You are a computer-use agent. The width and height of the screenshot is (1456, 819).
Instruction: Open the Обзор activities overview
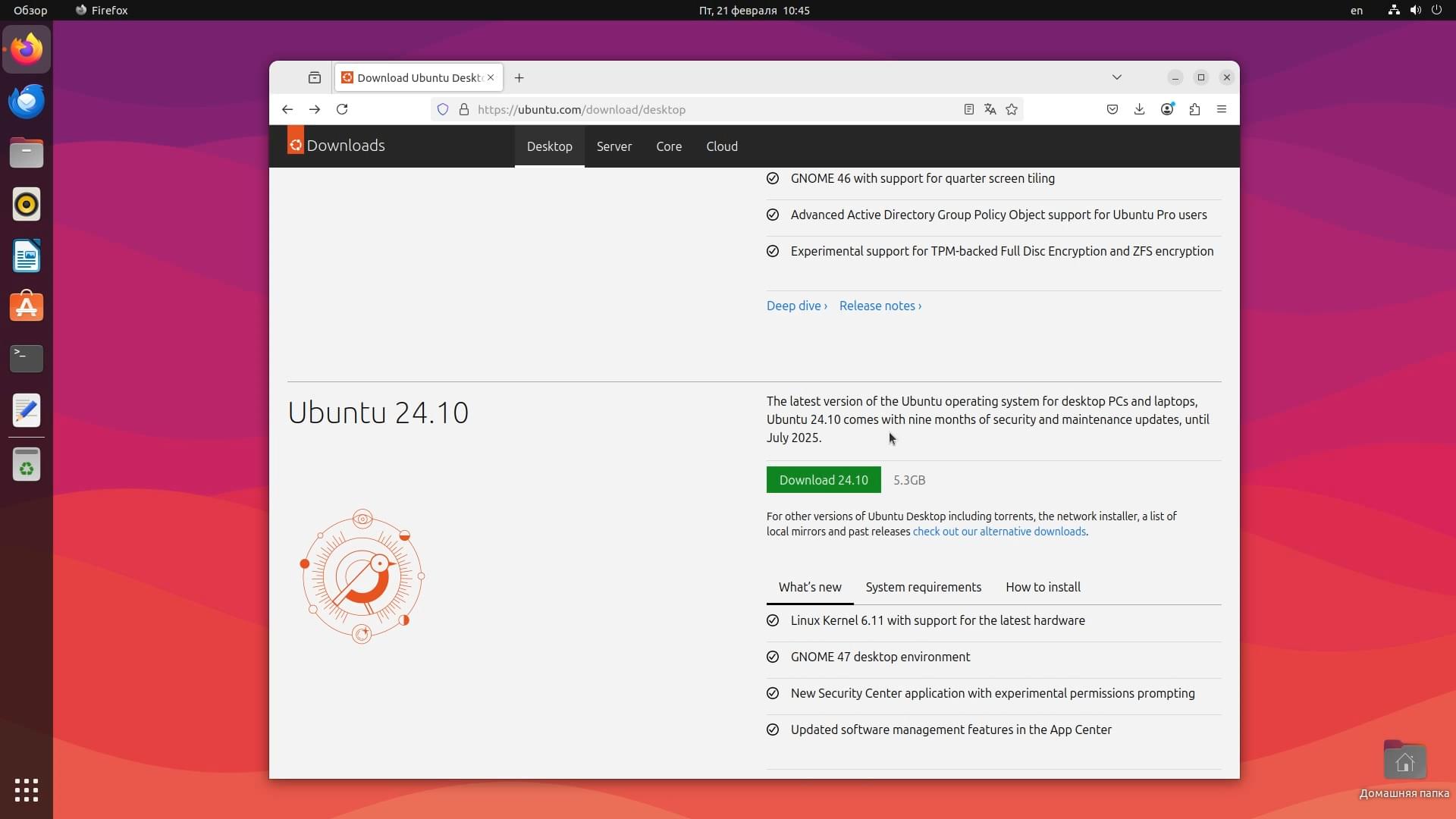pos(30,10)
